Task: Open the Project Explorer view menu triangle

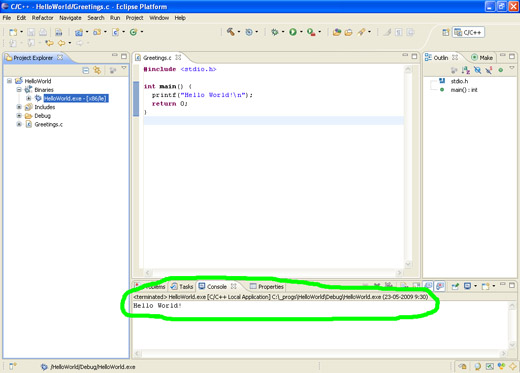Action: tap(124, 68)
